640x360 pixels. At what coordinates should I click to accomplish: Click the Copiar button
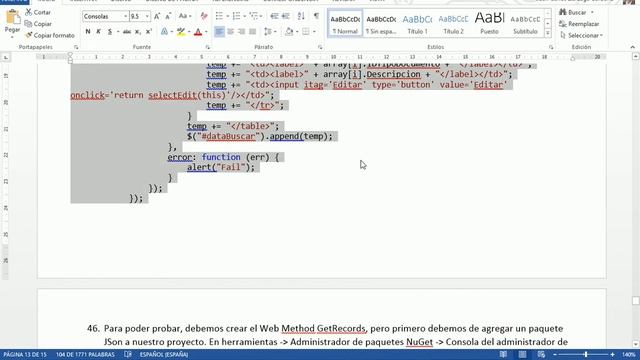click(38, 24)
